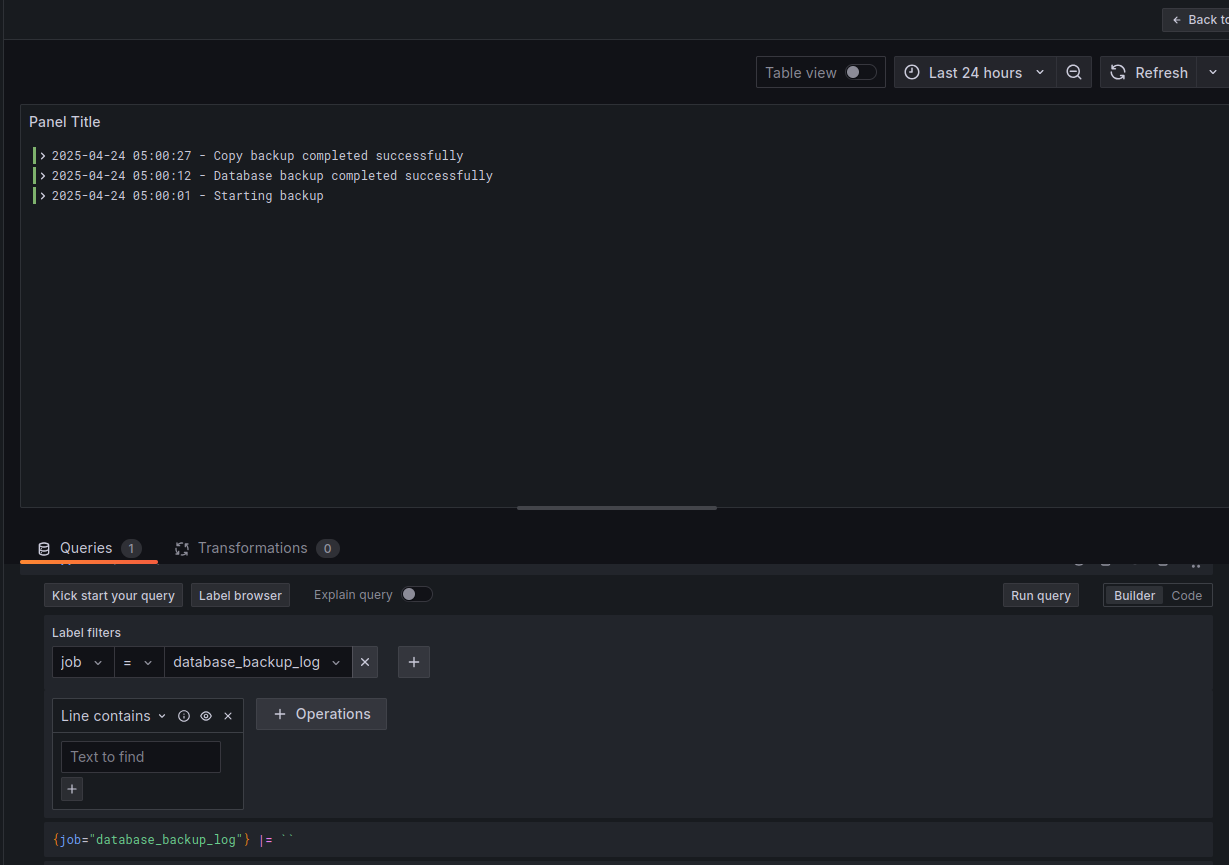Remove the database_backup_log label filter
Viewport: 1229px width, 865px height.
tap(365, 662)
